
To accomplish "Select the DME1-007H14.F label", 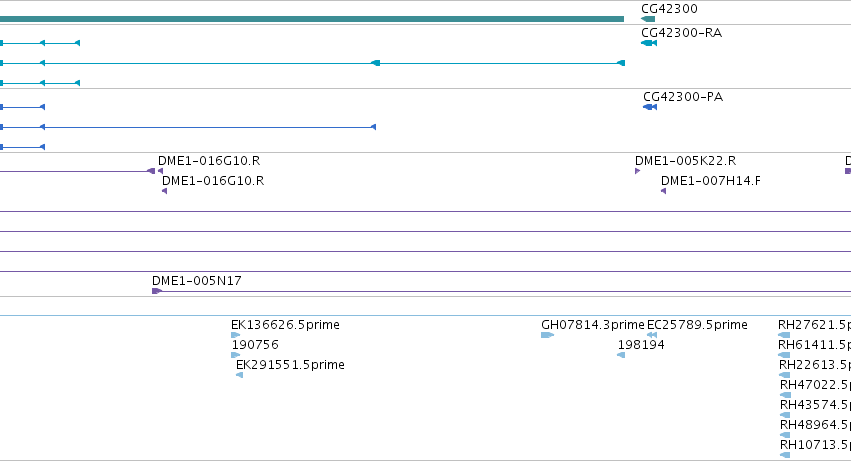I will (x=710, y=181).
